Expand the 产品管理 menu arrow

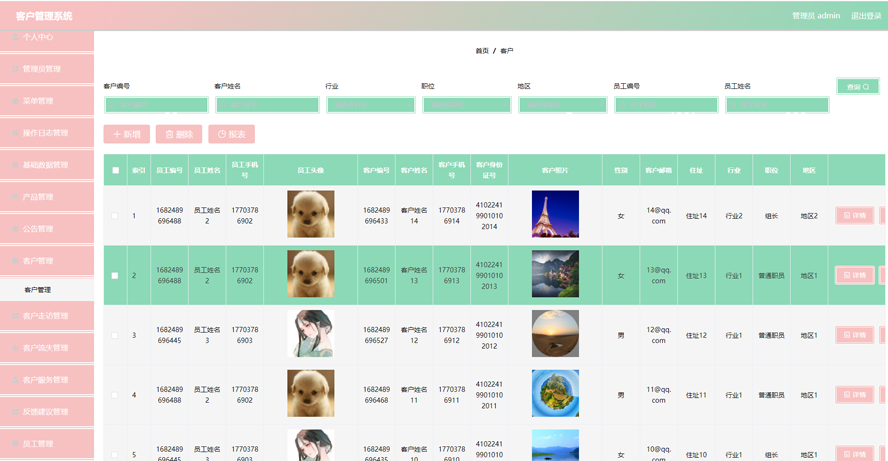pos(85,197)
